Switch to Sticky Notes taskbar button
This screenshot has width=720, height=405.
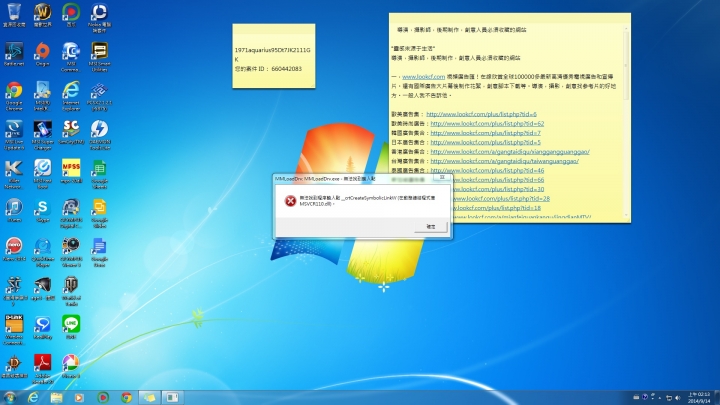149,398
